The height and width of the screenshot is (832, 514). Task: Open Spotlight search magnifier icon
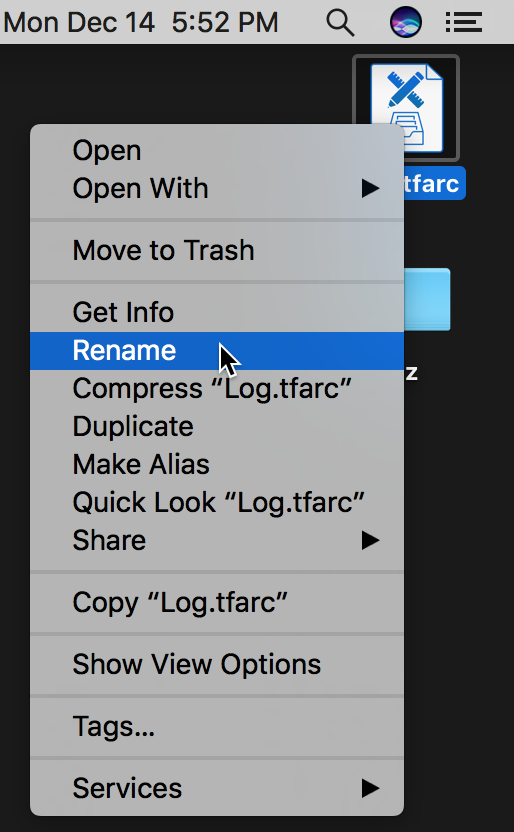pyautogui.click(x=340, y=23)
